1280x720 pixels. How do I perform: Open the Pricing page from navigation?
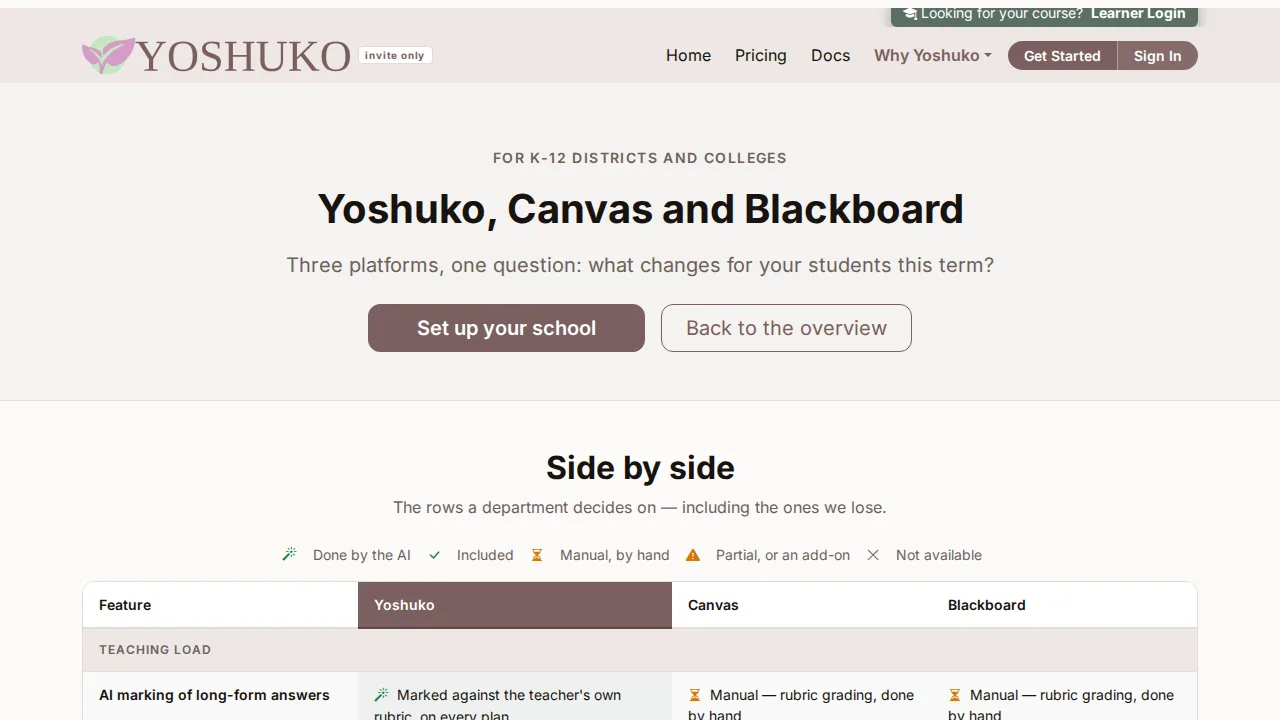click(x=761, y=56)
